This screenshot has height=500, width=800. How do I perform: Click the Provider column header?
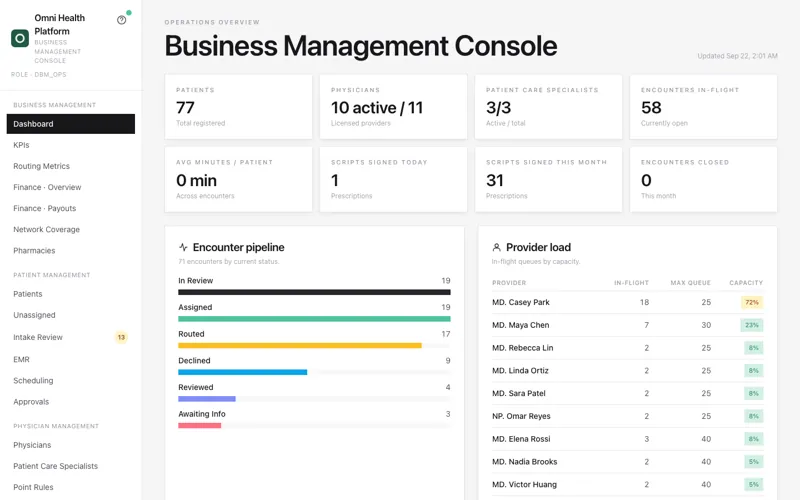(509, 283)
